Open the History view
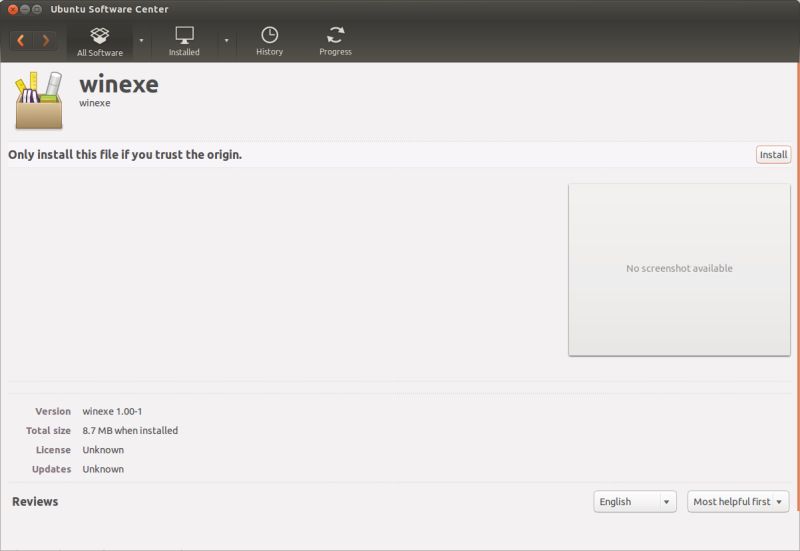This screenshot has width=800, height=551. 269,41
